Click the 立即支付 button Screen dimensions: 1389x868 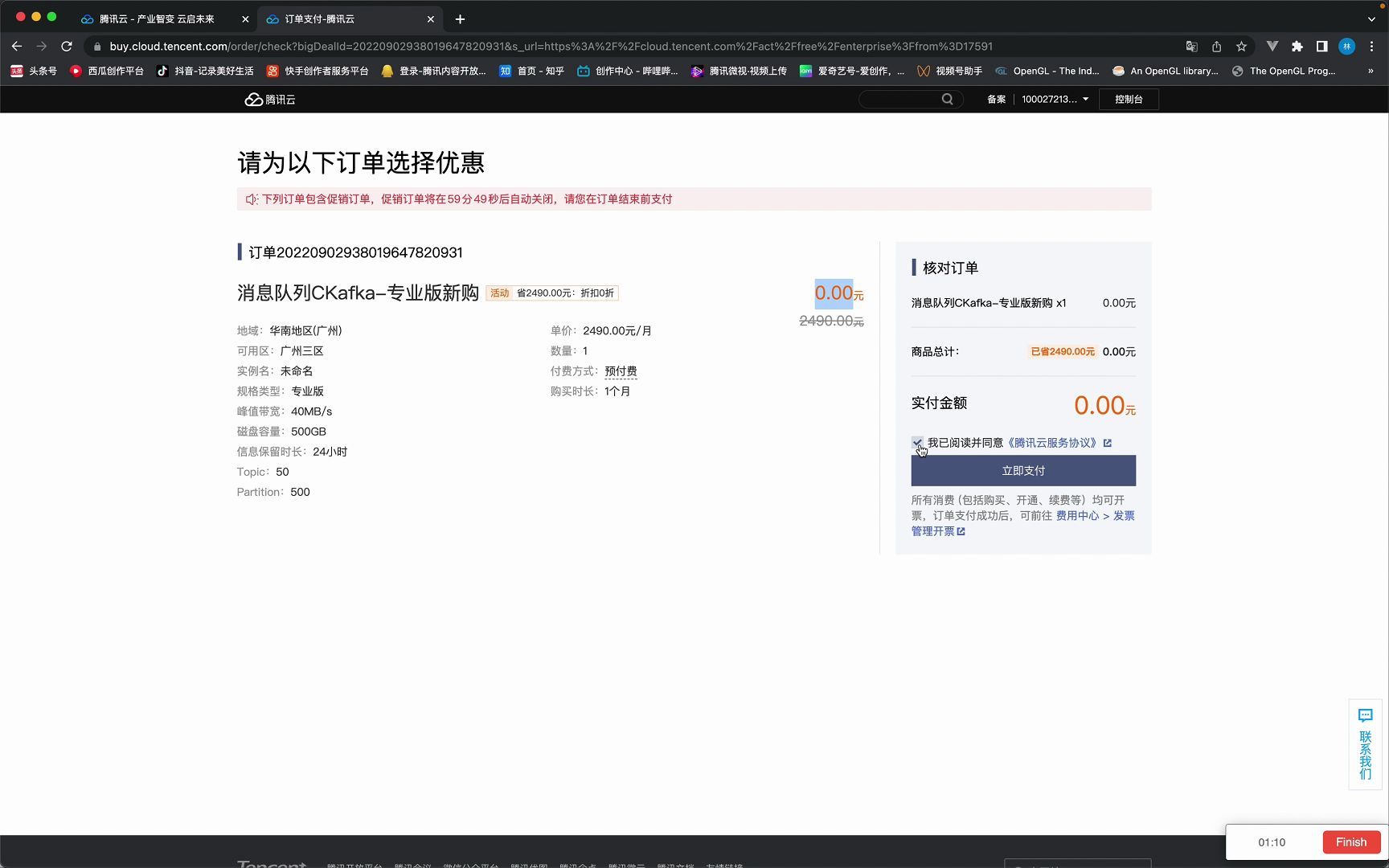[1023, 471]
